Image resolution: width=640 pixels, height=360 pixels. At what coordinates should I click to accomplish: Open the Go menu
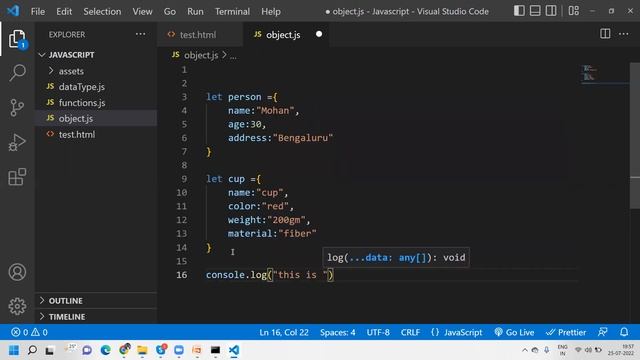click(x=170, y=11)
